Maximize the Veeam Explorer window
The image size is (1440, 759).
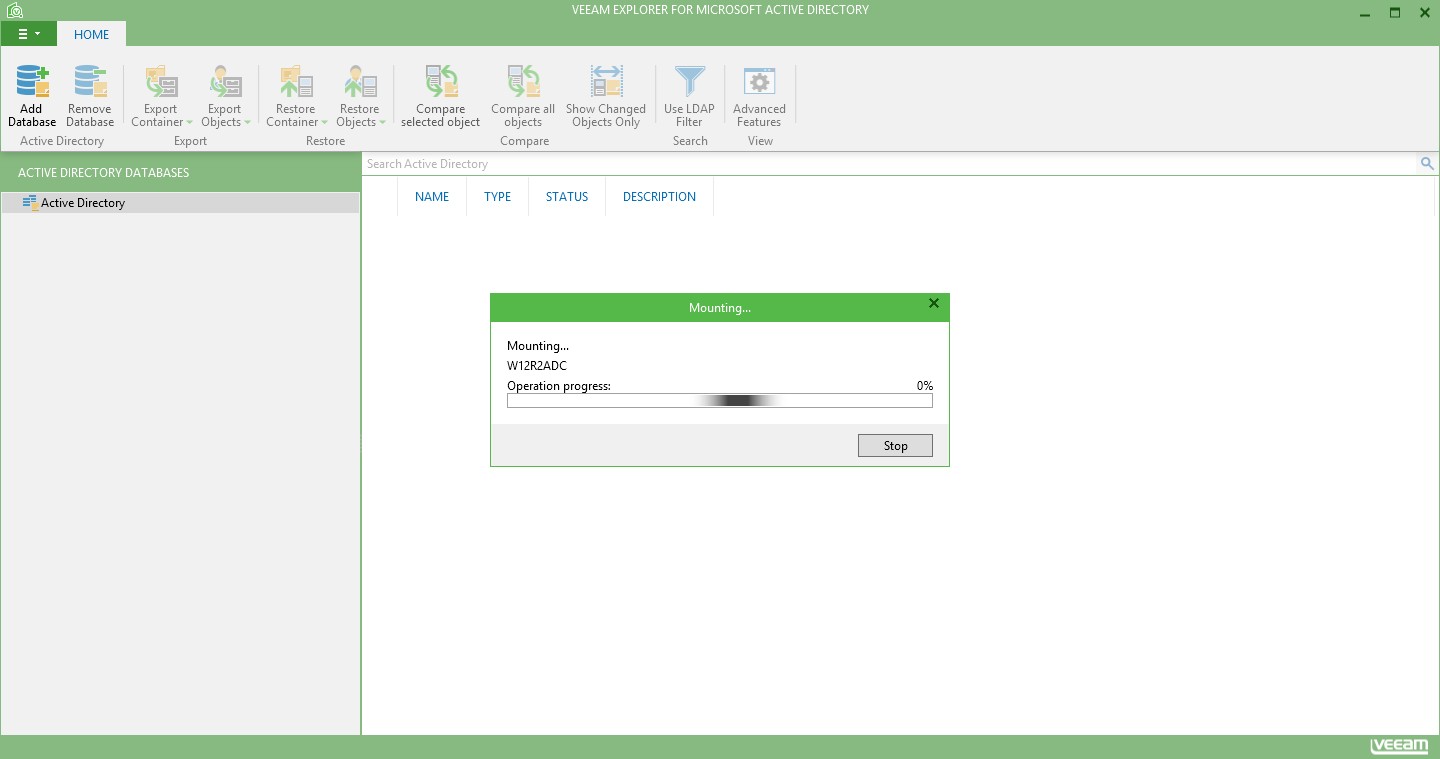1395,13
